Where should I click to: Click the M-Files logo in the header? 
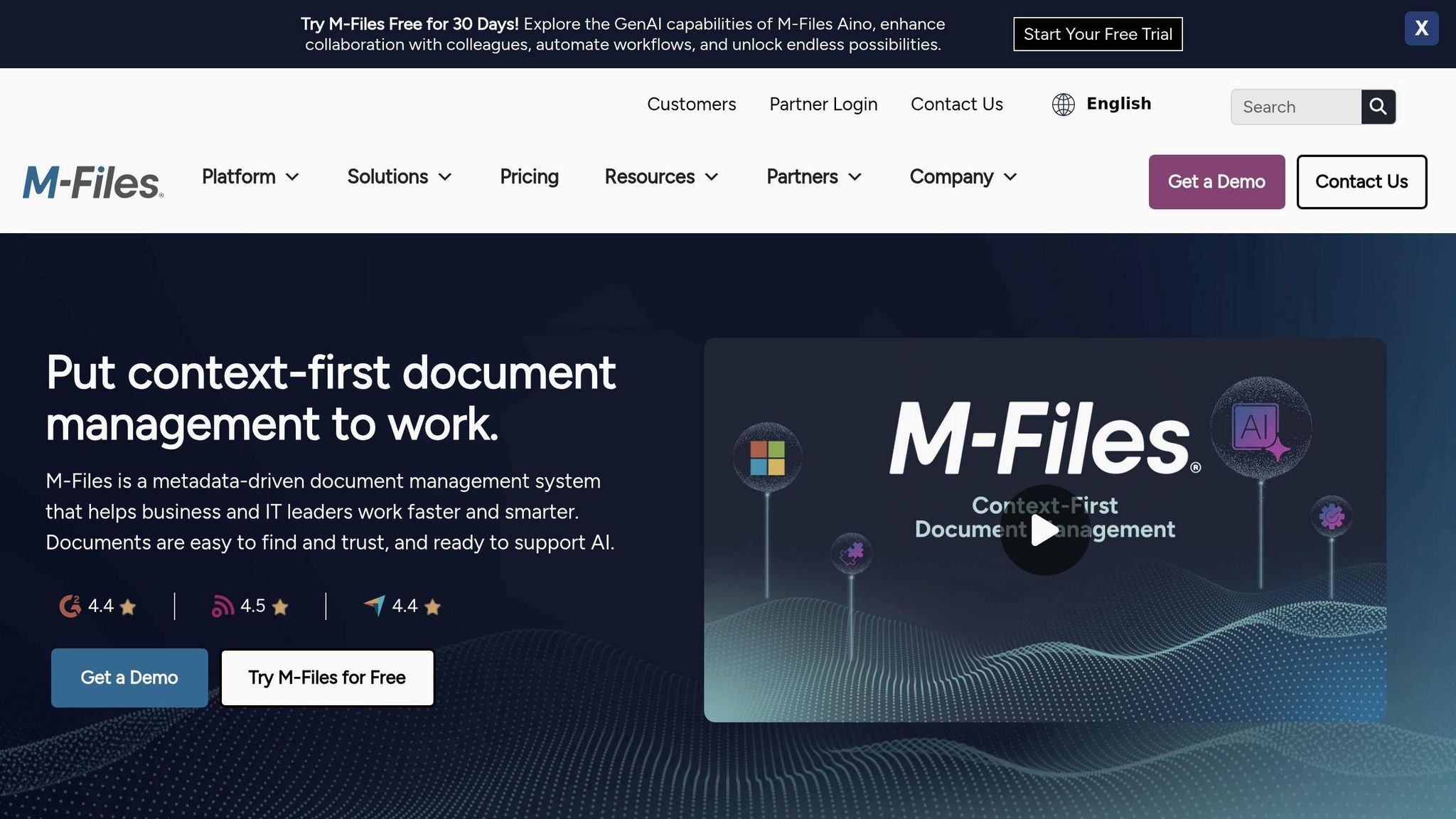(93, 182)
